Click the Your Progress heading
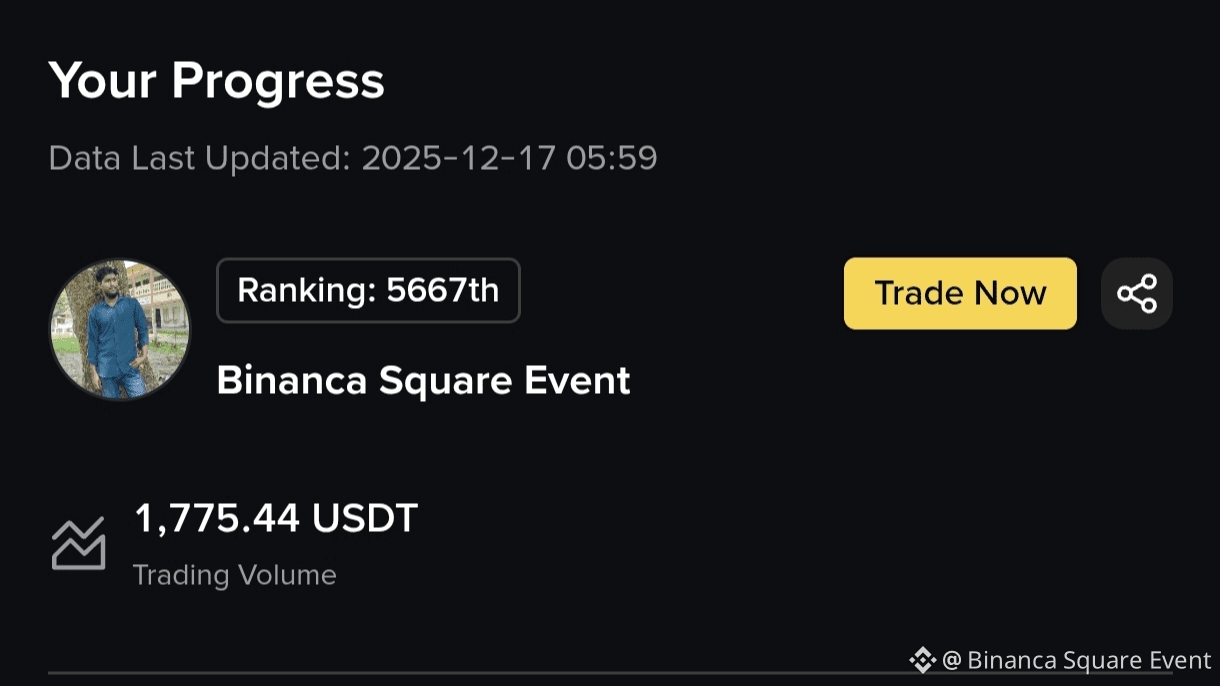1220x686 pixels. coord(216,80)
